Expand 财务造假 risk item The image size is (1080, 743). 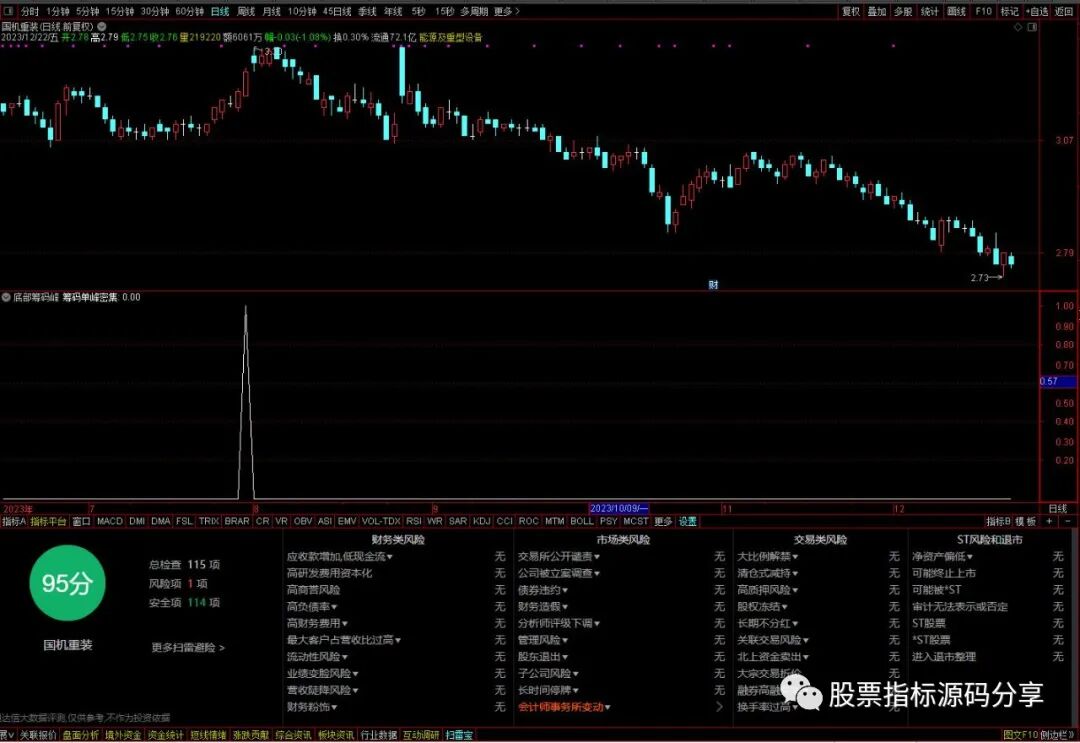click(x=543, y=607)
